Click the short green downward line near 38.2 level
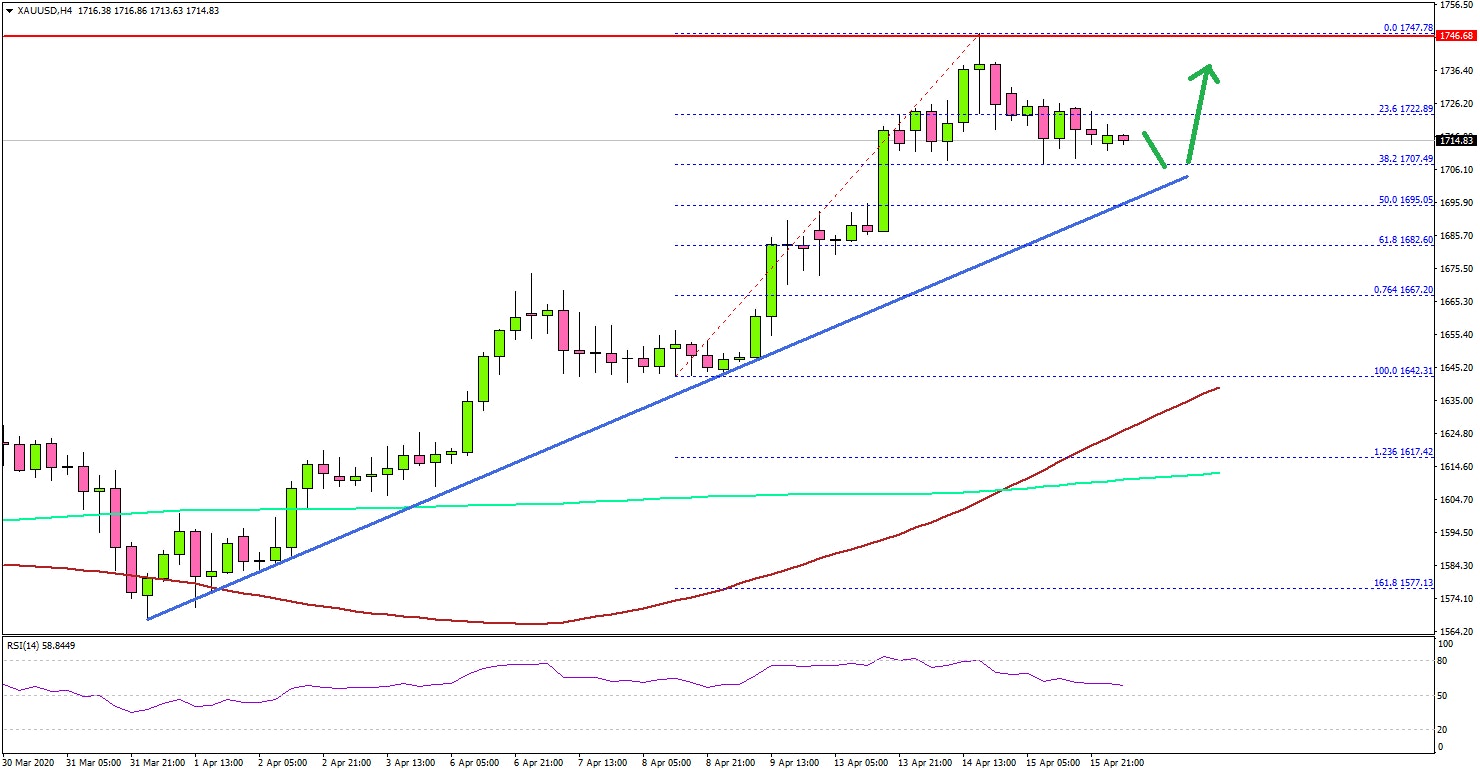Viewport: 1480px width, 774px height. (x=1155, y=150)
